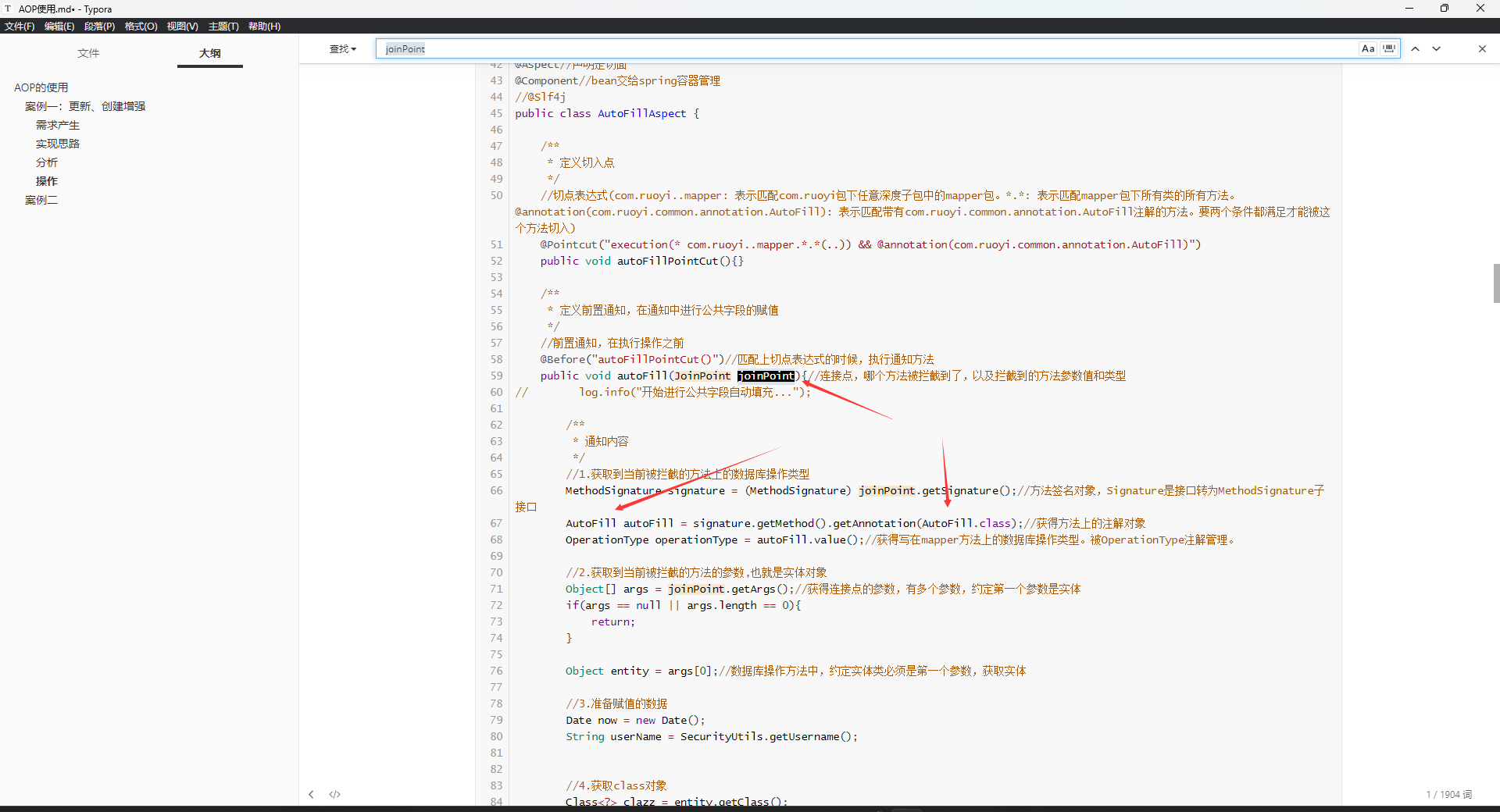Click comment //3.准备赋值的数据
Image resolution: width=1500 pixels, height=812 pixels.
(x=616, y=703)
